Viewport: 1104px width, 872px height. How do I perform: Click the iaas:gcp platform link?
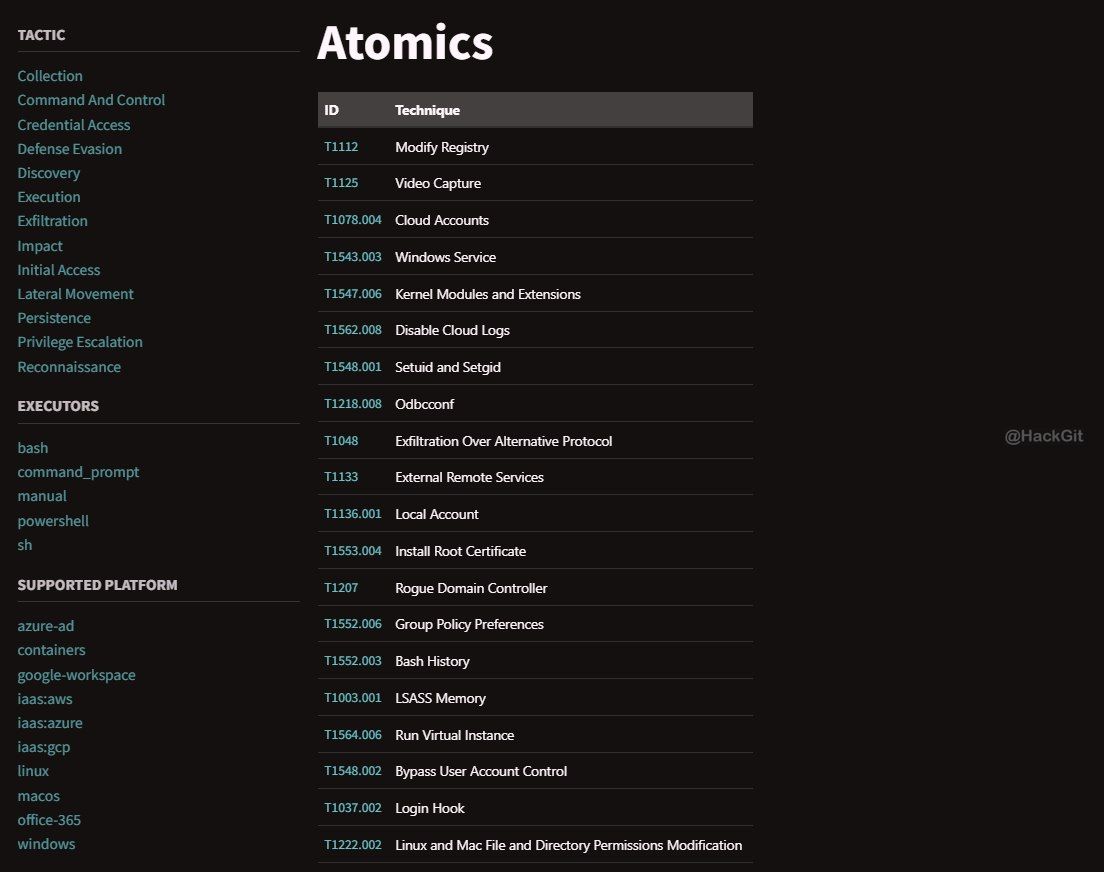[44, 747]
